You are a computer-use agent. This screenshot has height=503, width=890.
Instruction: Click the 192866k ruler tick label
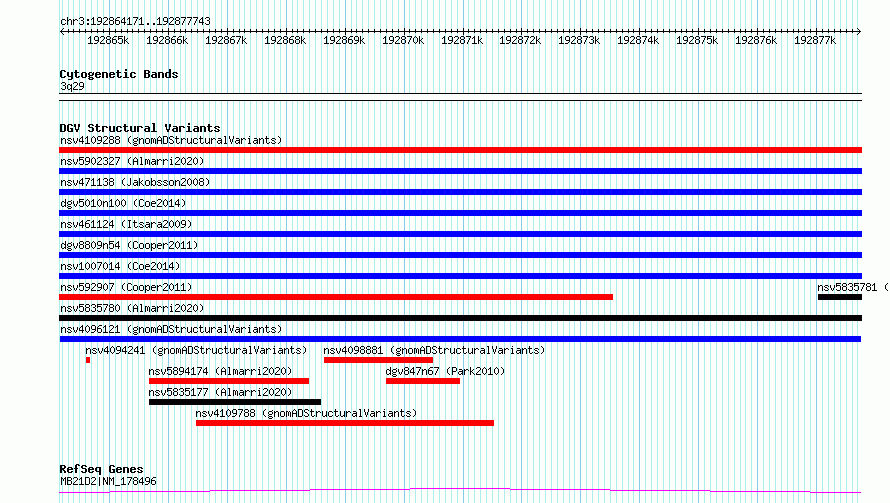[x=167, y=40]
